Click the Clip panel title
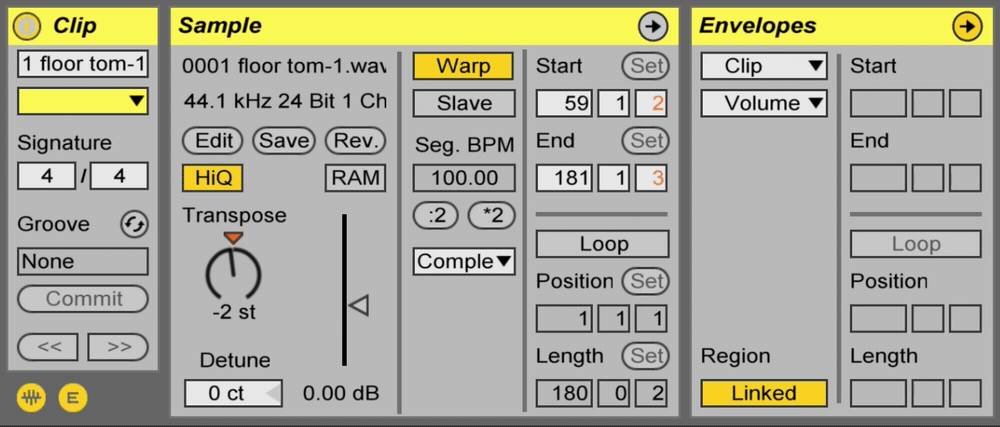This screenshot has width=1000, height=427. tap(75, 25)
